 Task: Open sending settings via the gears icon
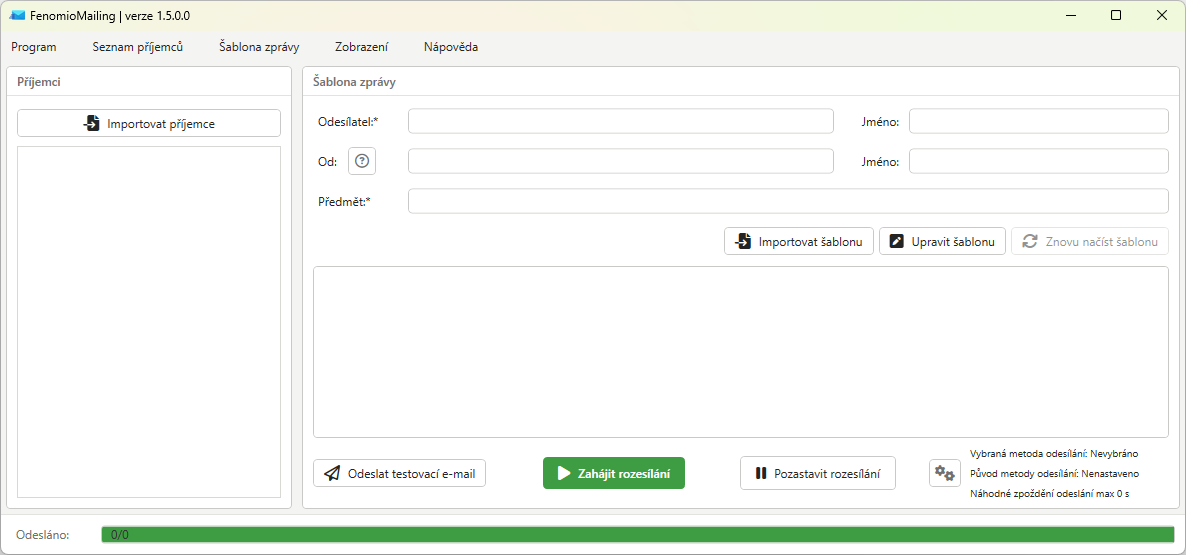pyautogui.click(x=945, y=473)
